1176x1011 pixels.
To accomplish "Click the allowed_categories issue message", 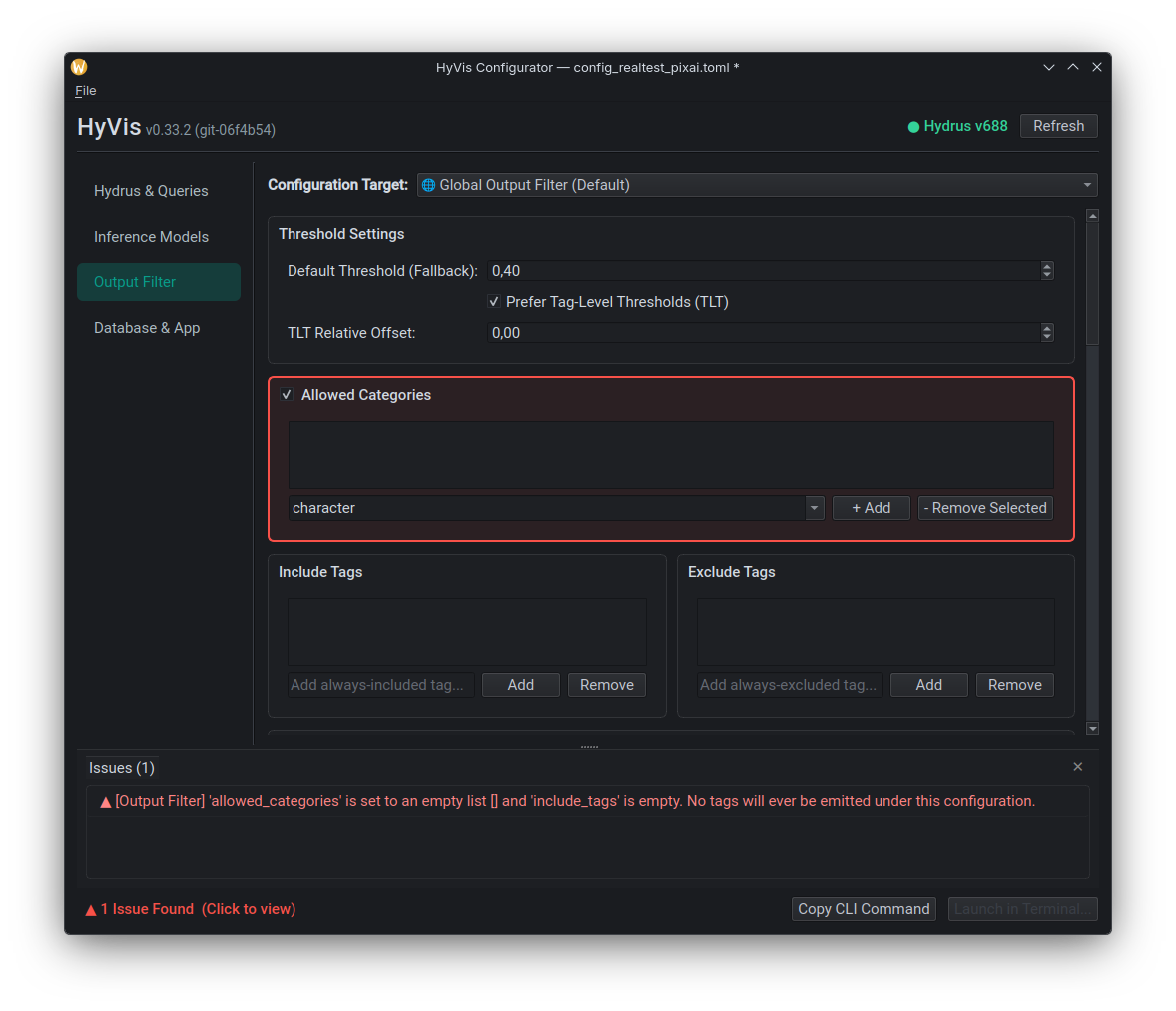I will (574, 801).
